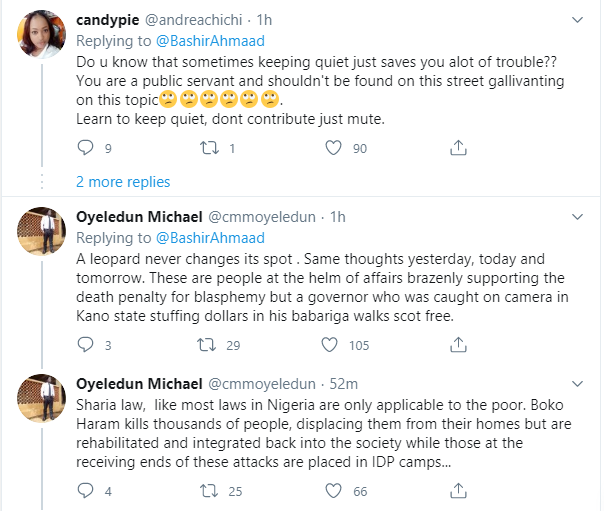Screen dimensions: 604x511
Task: Reply to candypie's tweet via comment icon
Action: click(x=85, y=148)
